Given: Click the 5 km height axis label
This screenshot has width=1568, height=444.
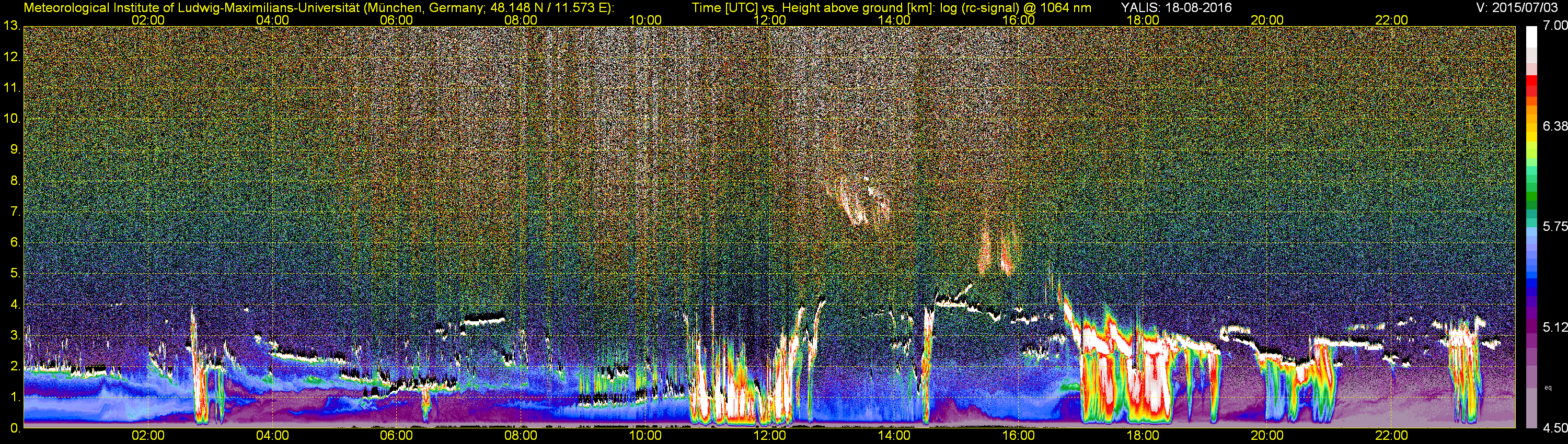Looking at the screenshot, I should pyautogui.click(x=15, y=274).
